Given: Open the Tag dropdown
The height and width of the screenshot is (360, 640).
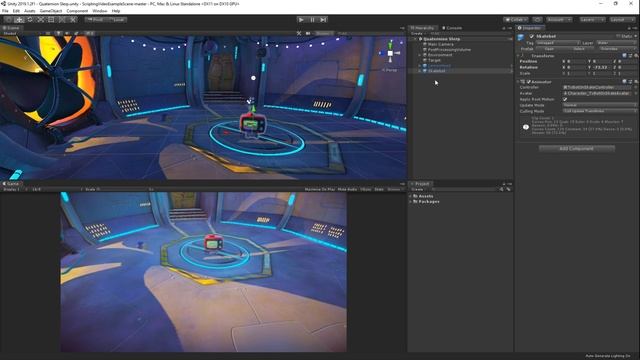Looking at the screenshot, I should pos(558,42).
